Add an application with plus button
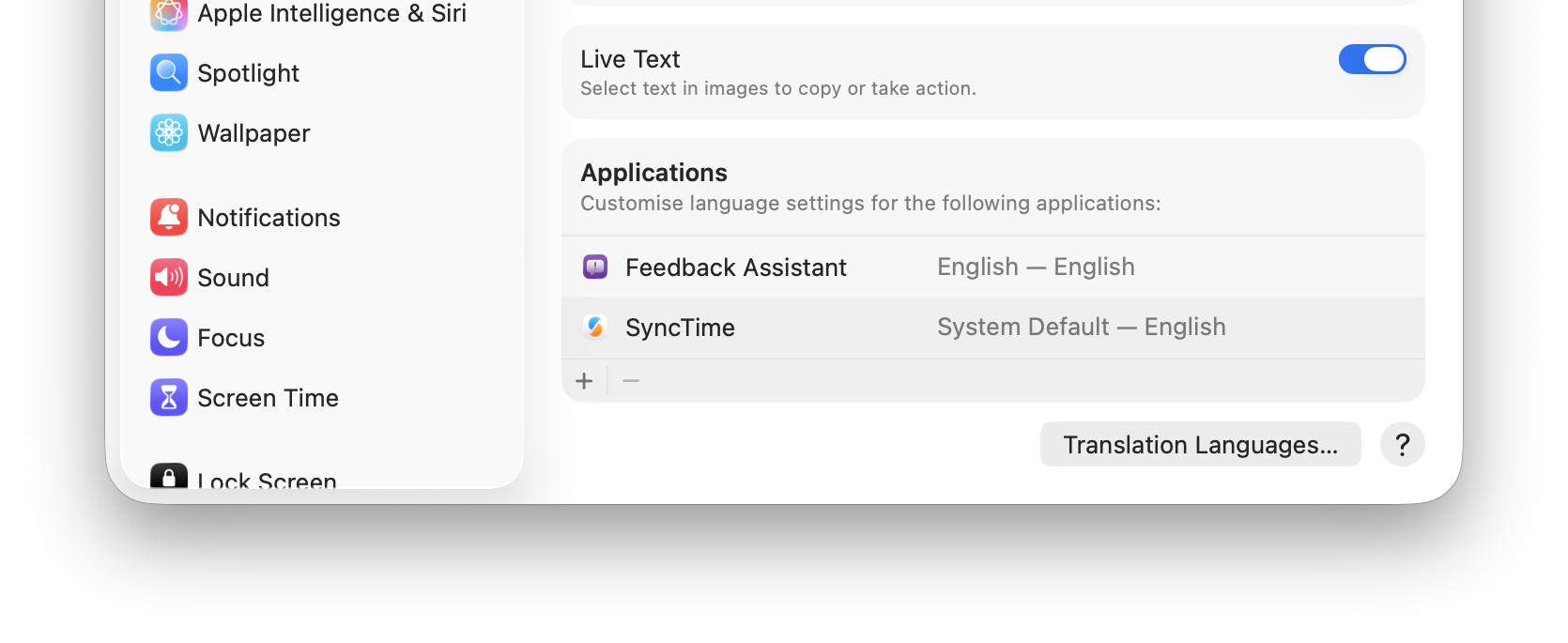 point(584,381)
